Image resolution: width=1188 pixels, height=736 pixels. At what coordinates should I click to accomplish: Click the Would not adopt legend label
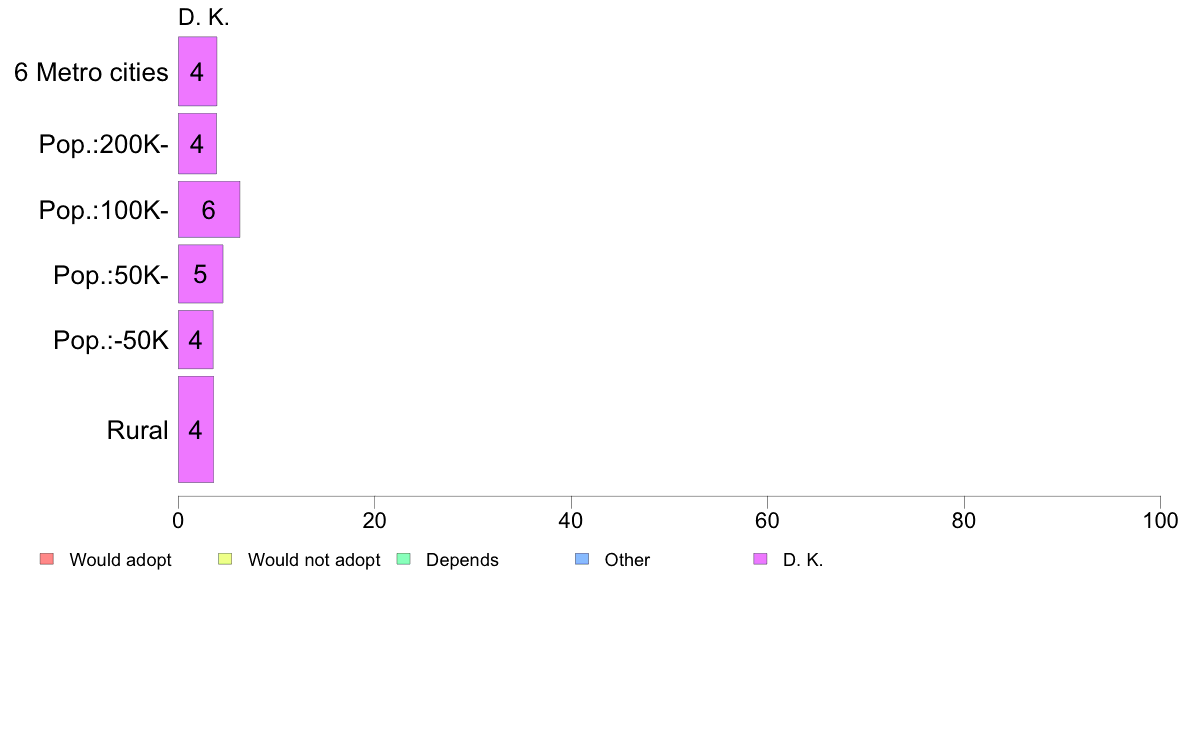point(314,560)
